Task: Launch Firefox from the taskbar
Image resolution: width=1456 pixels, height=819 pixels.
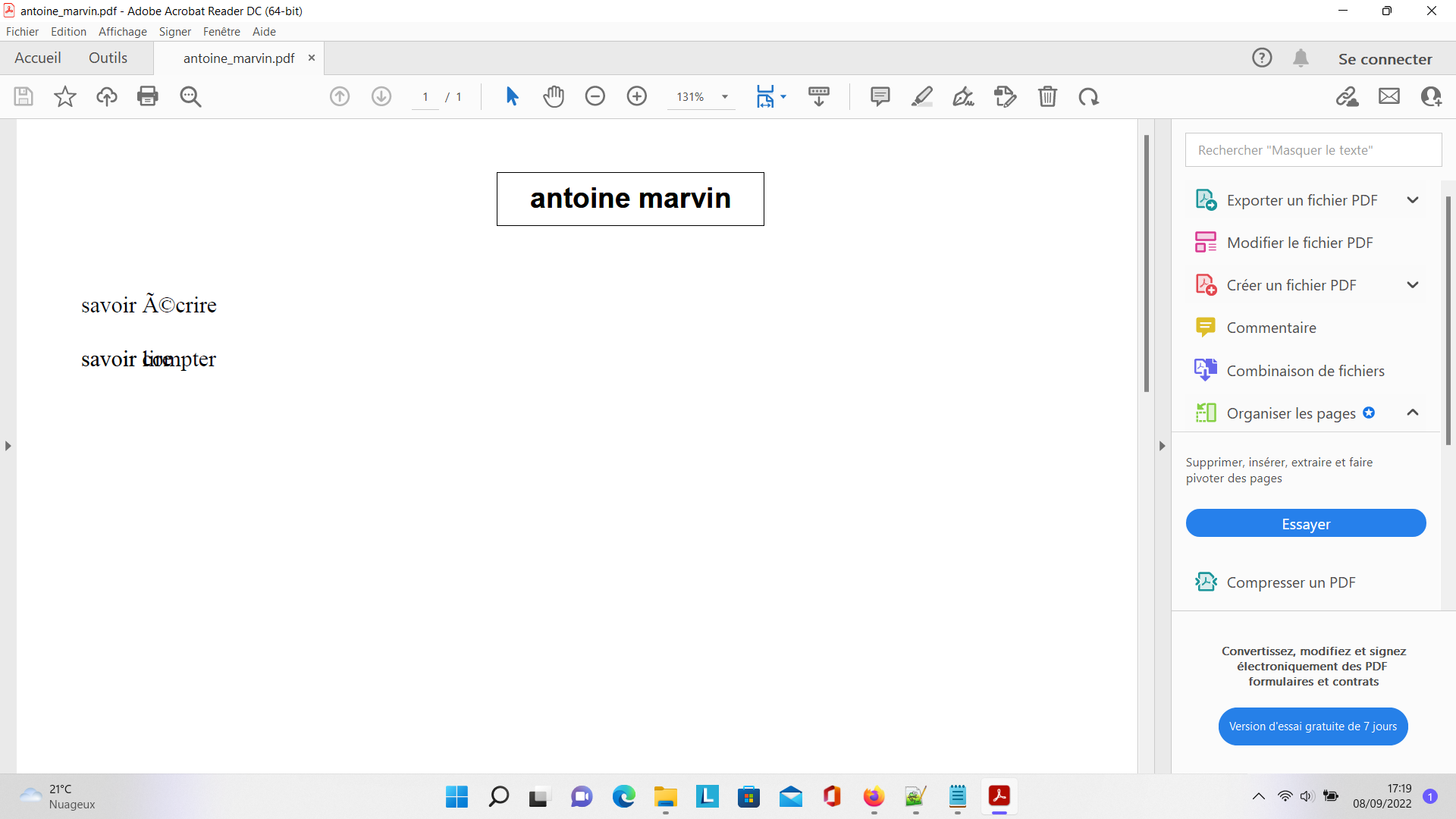Action: [x=874, y=797]
